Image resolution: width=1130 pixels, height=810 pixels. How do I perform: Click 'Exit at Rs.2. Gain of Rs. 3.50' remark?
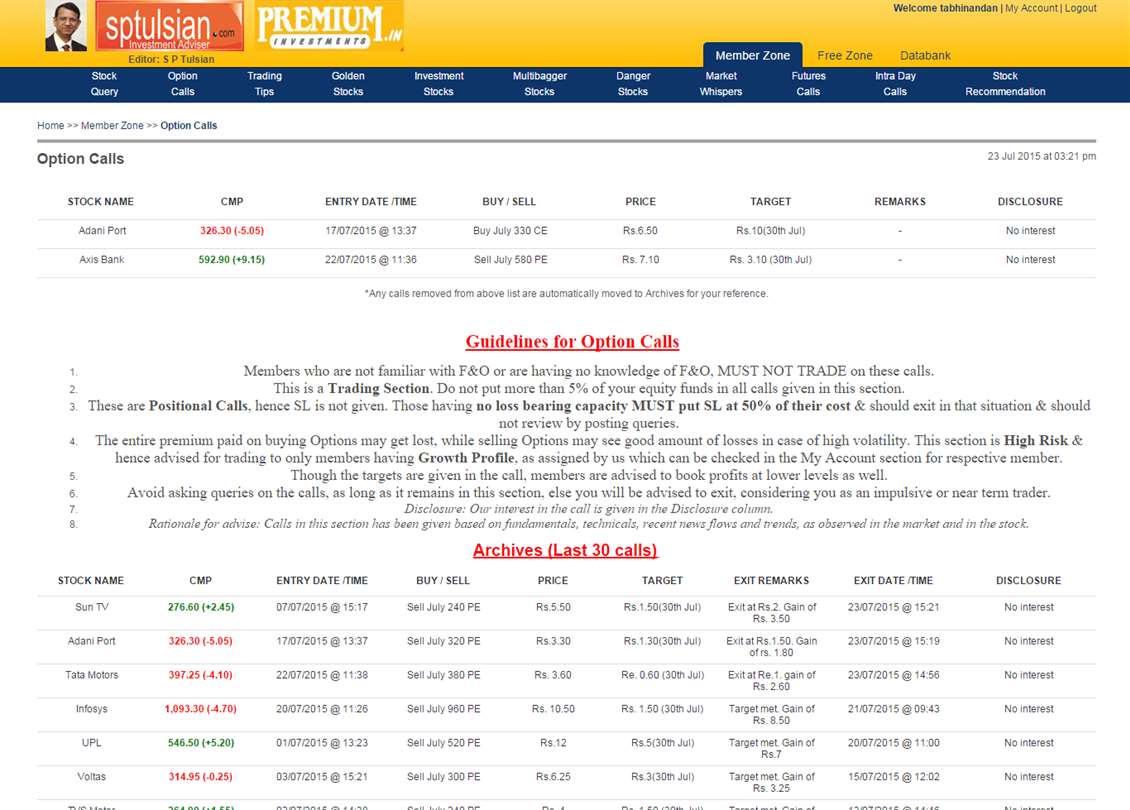click(x=772, y=613)
